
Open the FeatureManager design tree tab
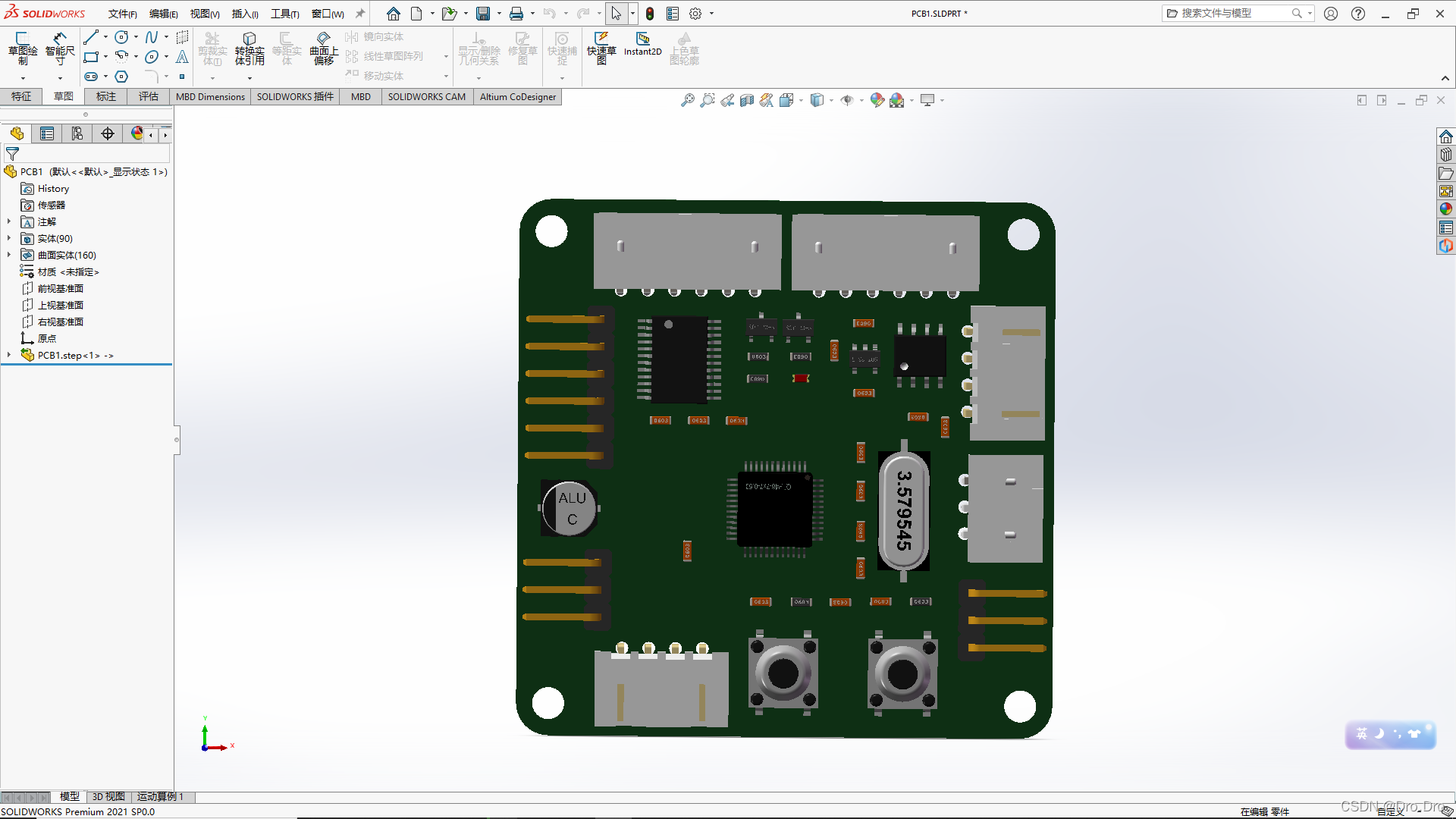coord(17,133)
